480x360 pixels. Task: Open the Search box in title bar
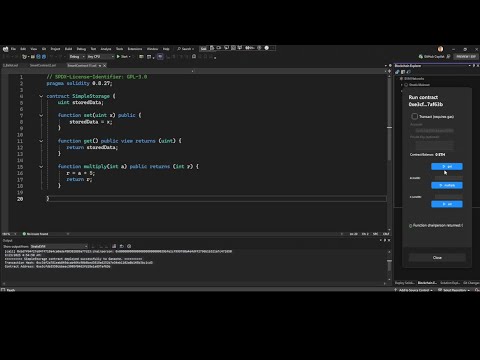pos(186,49)
